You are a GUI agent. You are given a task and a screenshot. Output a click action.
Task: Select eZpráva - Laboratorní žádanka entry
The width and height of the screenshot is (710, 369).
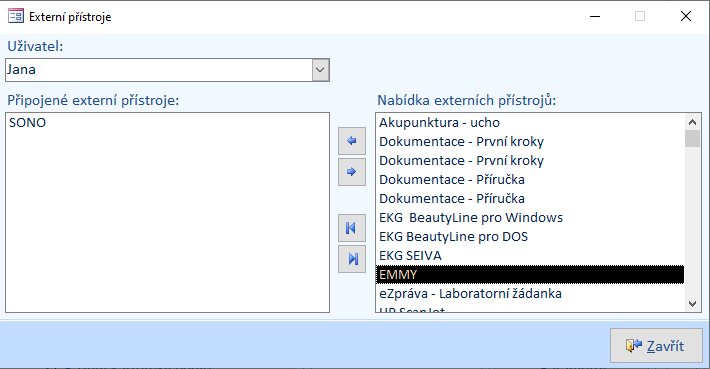[530, 294]
